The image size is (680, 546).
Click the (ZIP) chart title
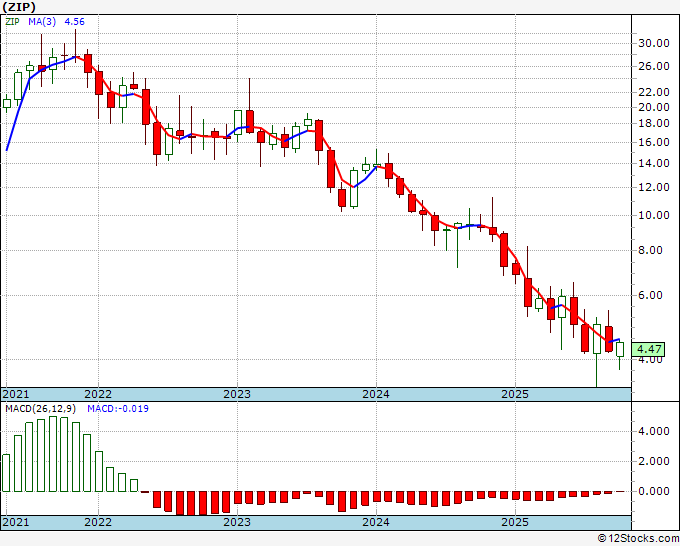19,7
